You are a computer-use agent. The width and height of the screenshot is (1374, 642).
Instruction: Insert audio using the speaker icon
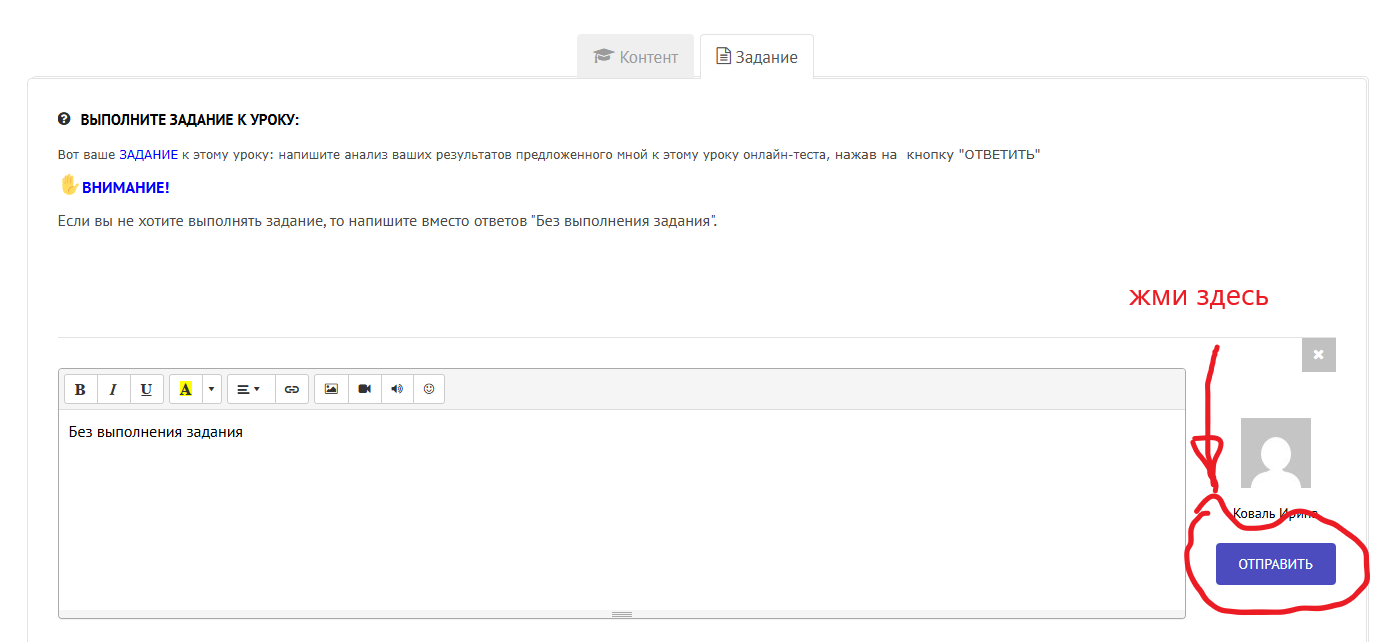tap(397, 390)
